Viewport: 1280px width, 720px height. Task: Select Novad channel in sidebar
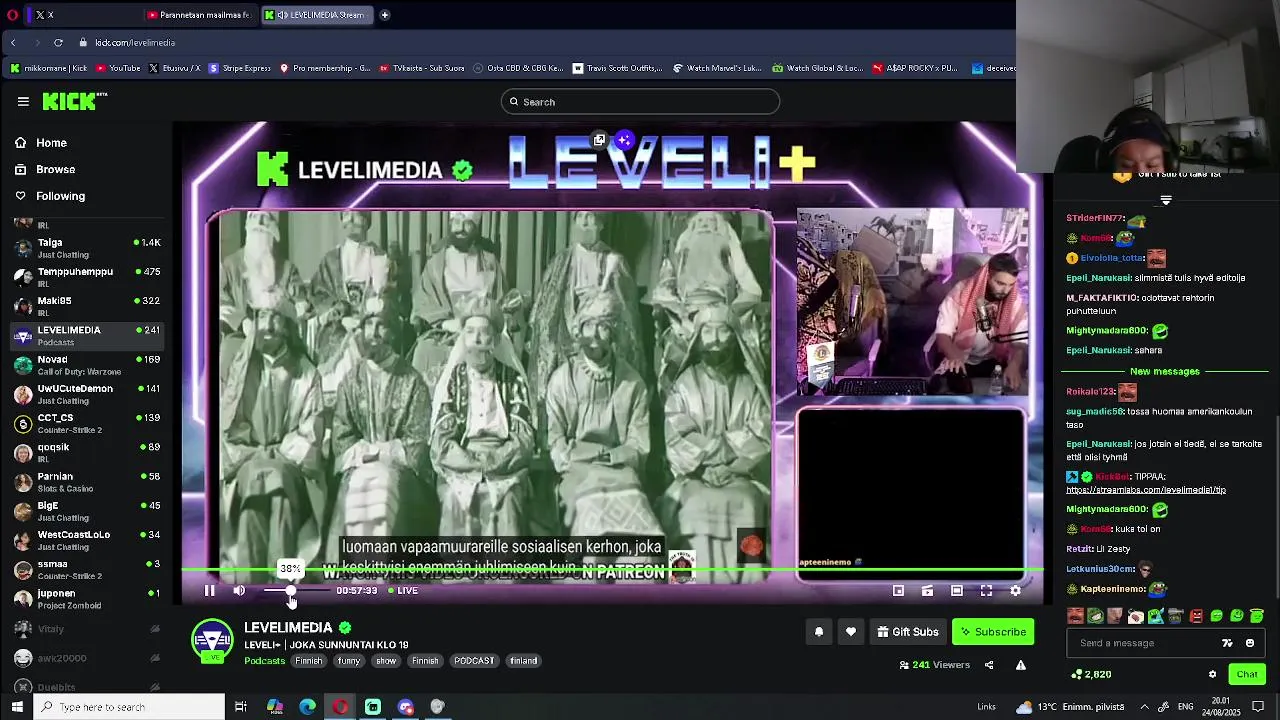click(x=87, y=365)
